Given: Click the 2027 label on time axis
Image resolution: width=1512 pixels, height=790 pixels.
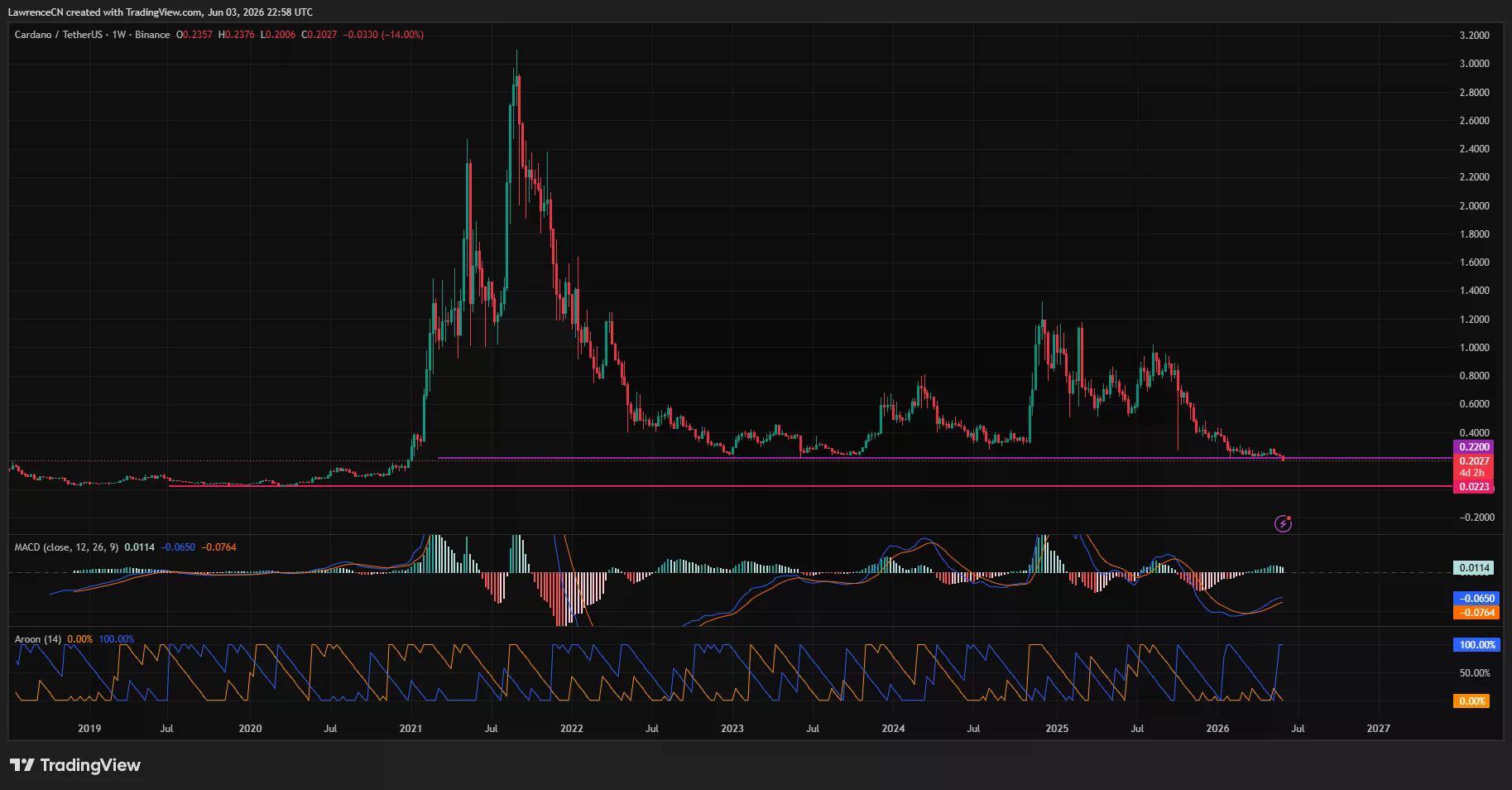Looking at the screenshot, I should coord(1378,729).
